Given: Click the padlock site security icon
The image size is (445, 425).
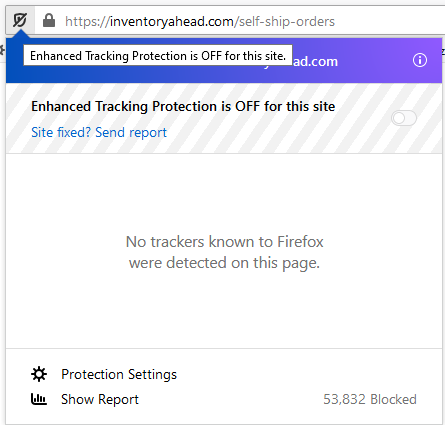Looking at the screenshot, I should point(49,20).
